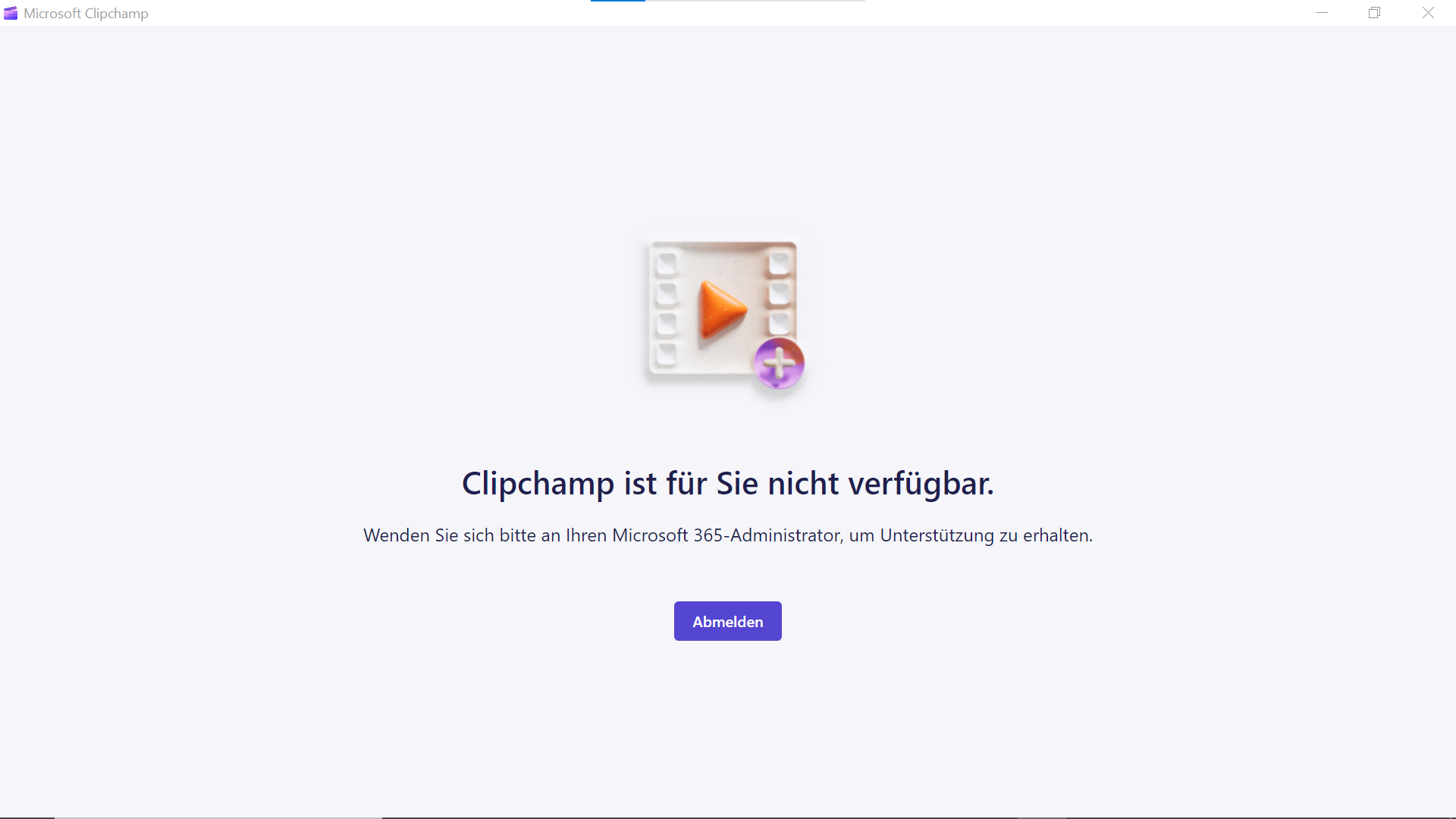Click the right film strip perforations

coord(779,294)
